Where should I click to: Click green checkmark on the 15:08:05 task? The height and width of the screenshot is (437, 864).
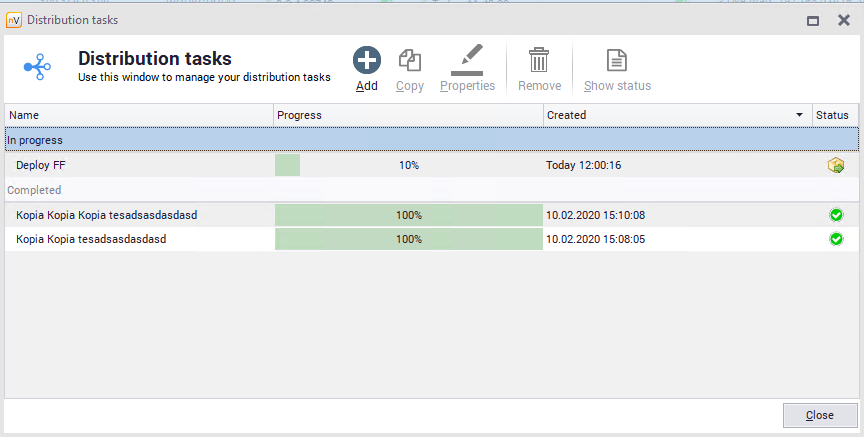[x=836, y=239]
